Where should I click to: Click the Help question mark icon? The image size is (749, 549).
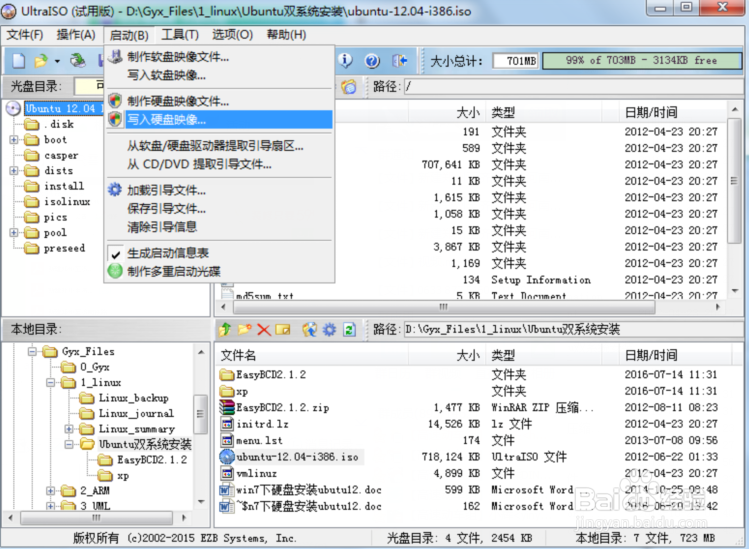[x=372, y=61]
